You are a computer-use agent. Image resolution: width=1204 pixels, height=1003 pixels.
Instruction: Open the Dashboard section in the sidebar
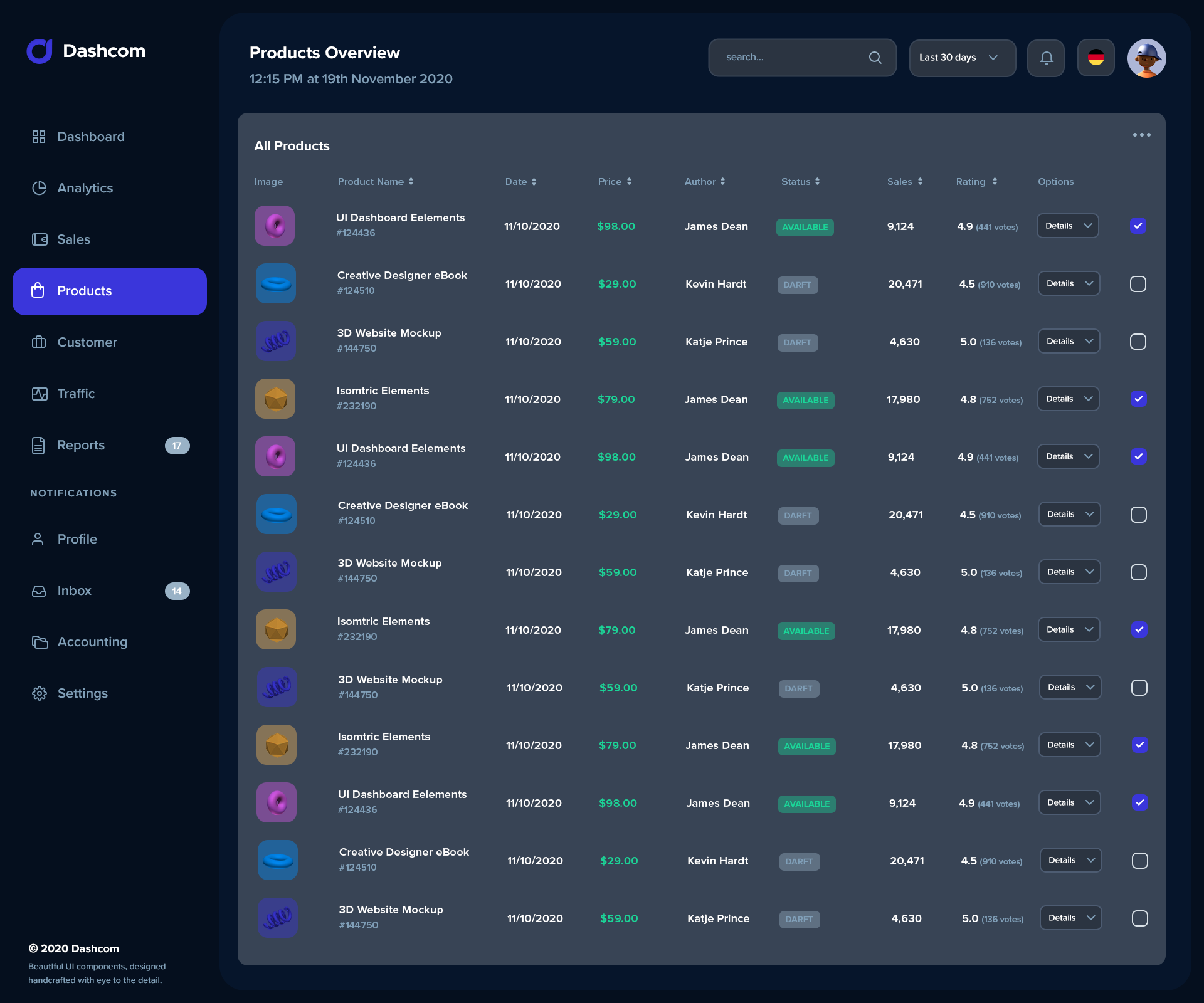90,136
